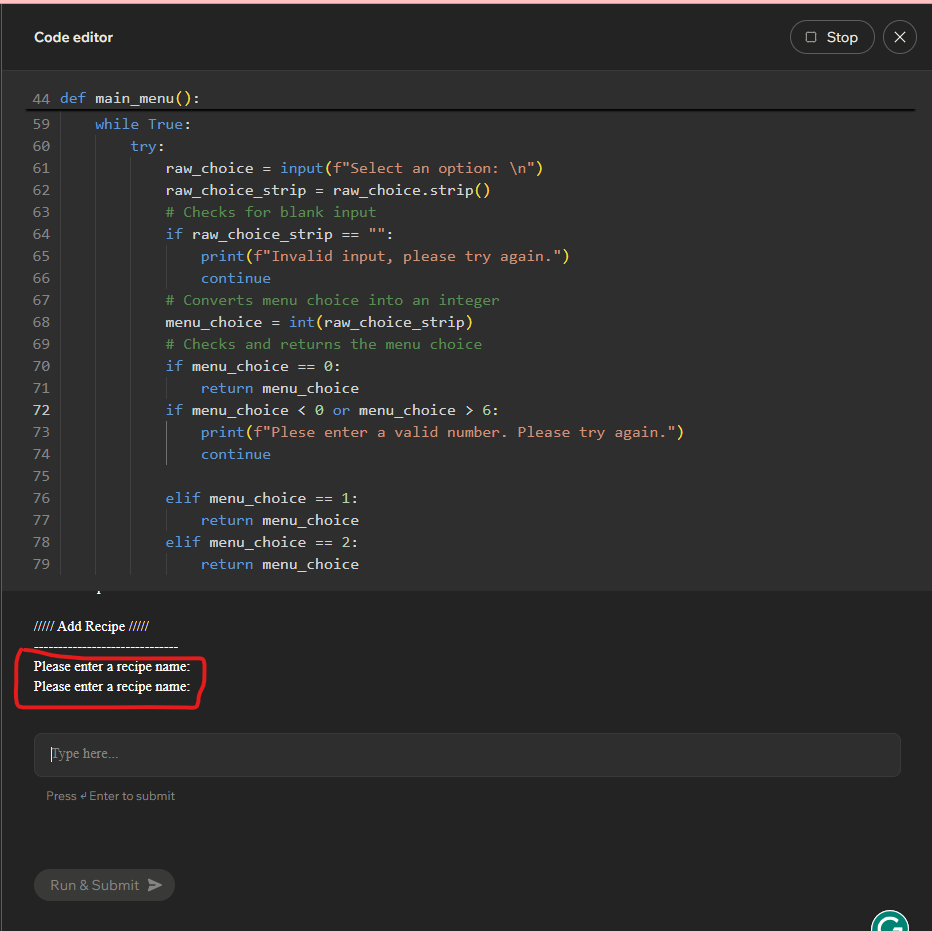This screenshot has height=931, width=932.
Task: Click first 'Please enter a recipe name:' output line
Action: click(x=112, y=666)
